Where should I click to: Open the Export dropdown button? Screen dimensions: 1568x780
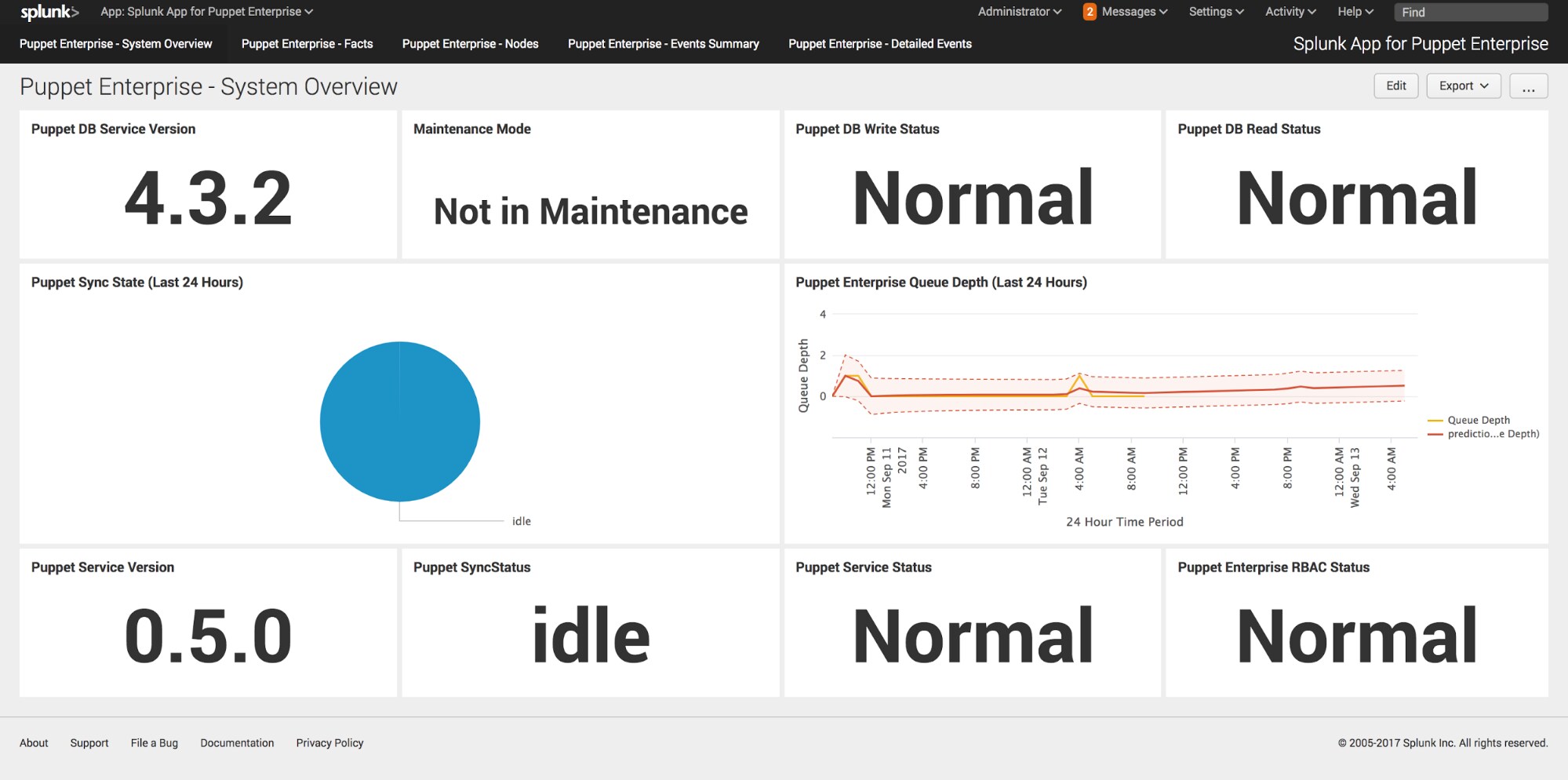[x=1463, y=86]
